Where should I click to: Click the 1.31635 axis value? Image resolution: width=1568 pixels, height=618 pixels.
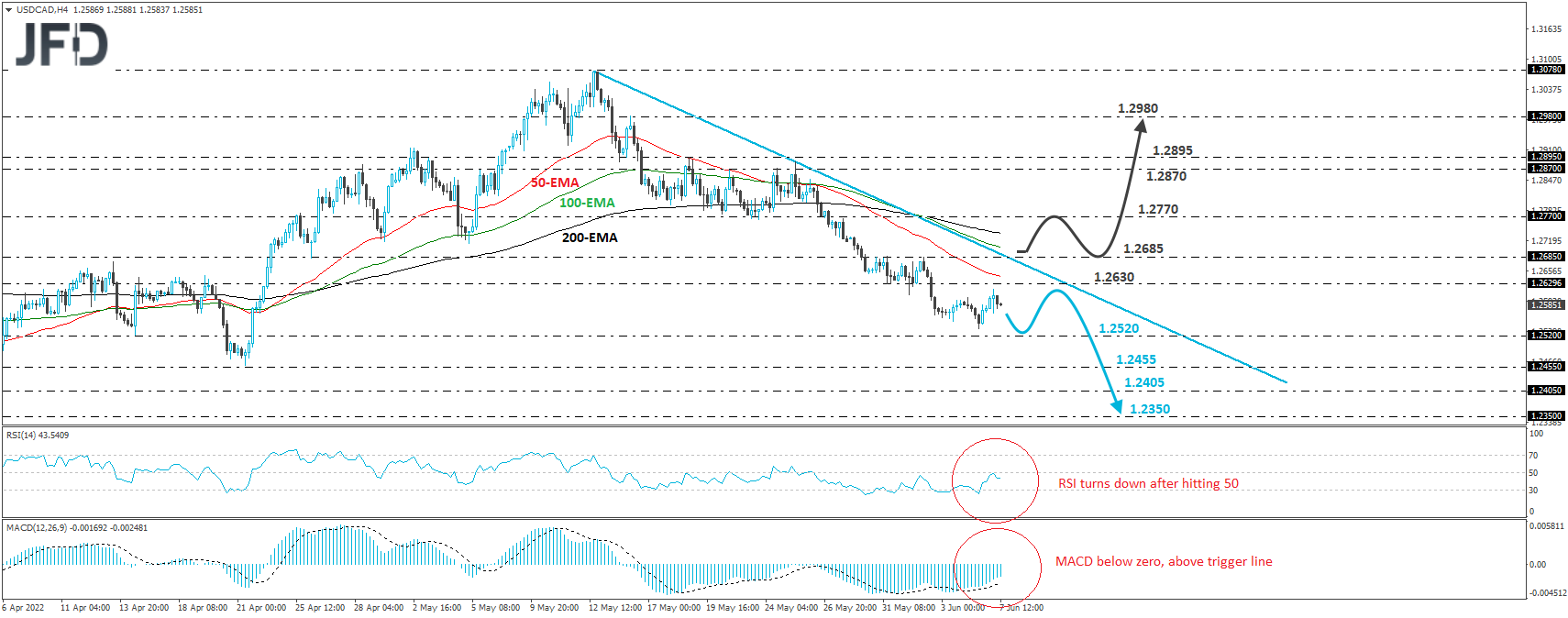pos(1546,29)
